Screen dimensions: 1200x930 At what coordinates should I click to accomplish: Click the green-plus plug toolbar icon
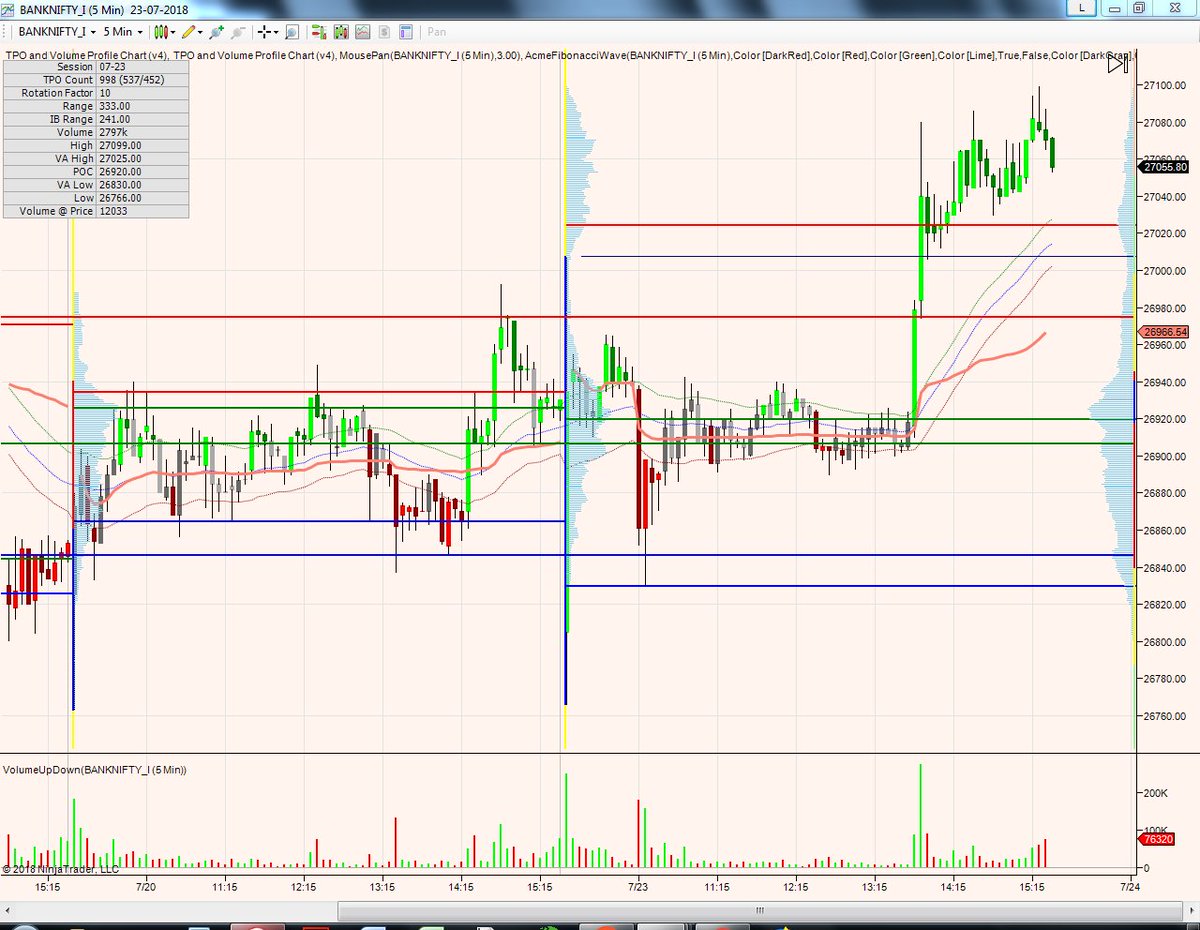pos(217,32)
